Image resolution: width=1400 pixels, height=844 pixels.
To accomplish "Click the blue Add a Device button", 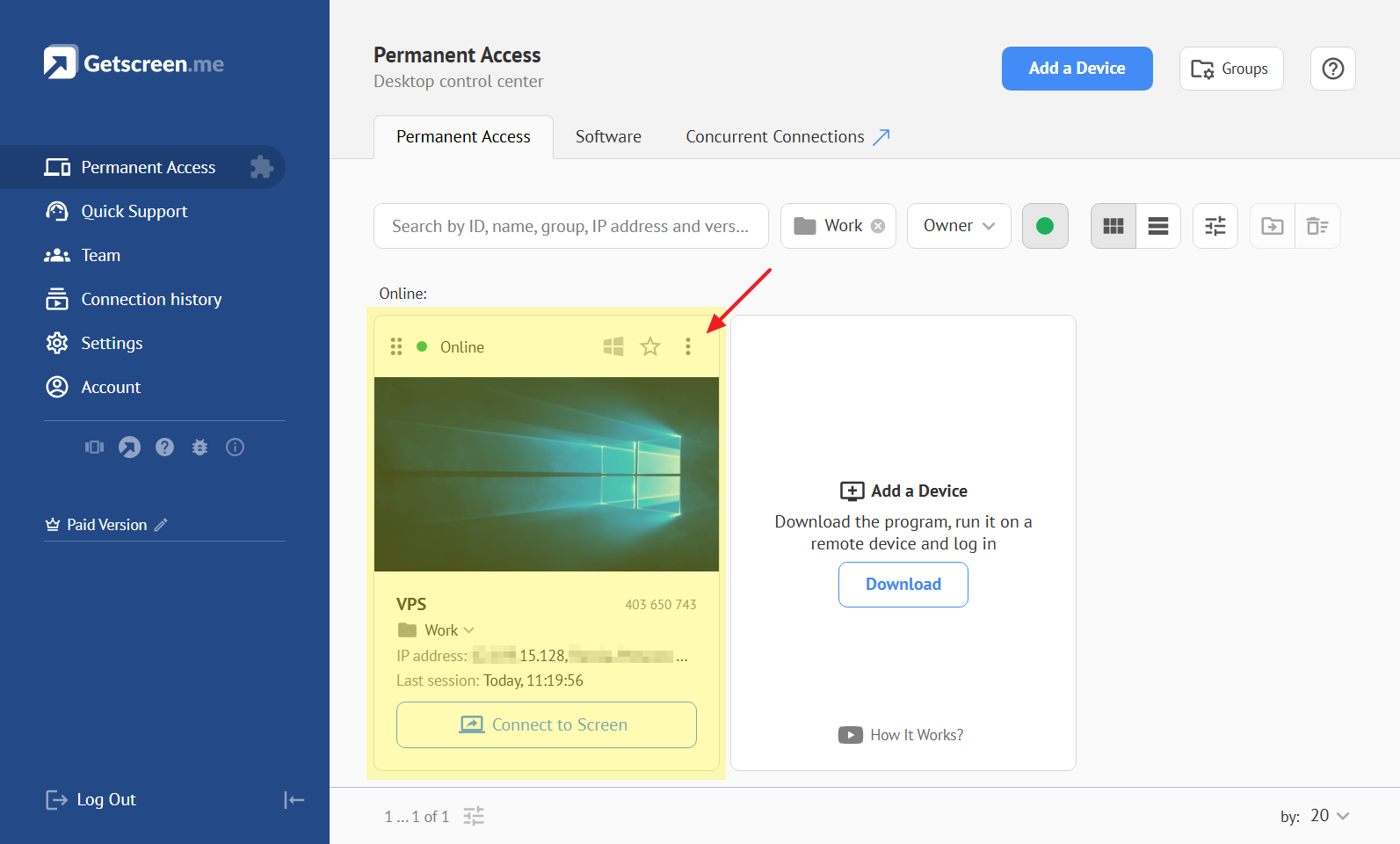I will click(x=1077, y=69).
